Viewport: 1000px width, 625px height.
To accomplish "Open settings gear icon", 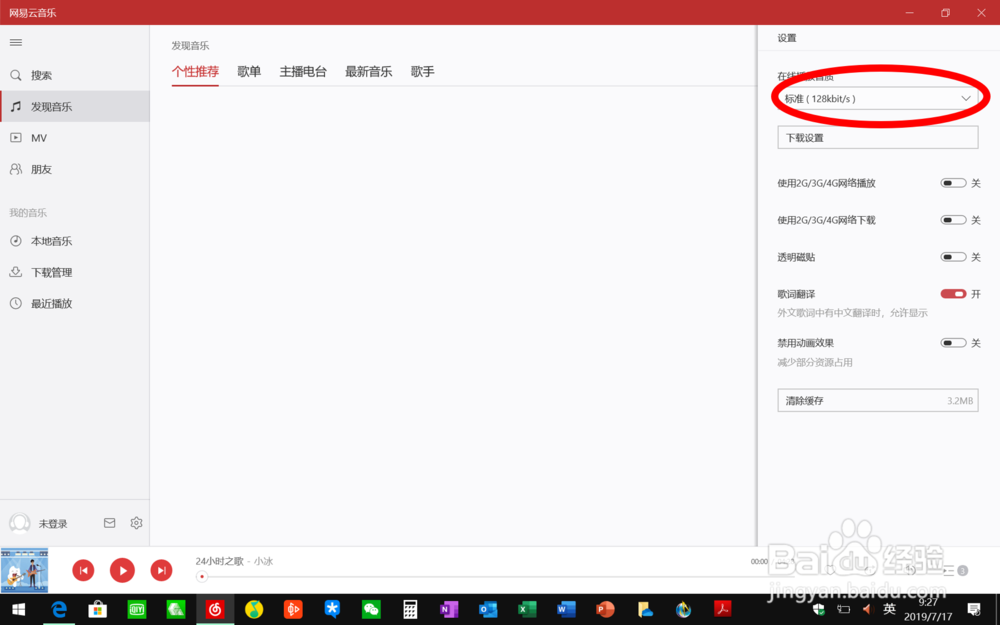I will coord(136,523).
